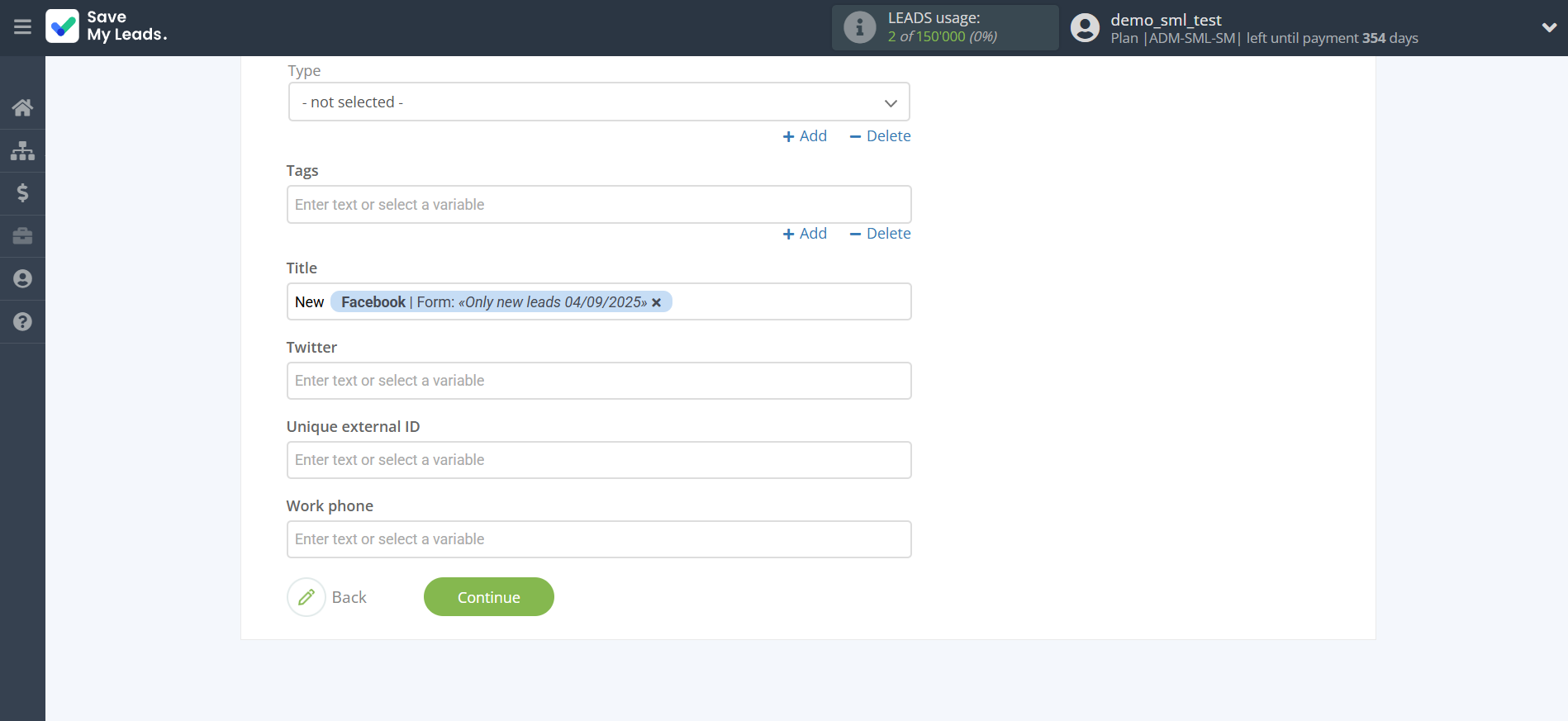Focus the Twitter input field
Viewport: 1568px width, 721px height.
[x=599, y=381]
